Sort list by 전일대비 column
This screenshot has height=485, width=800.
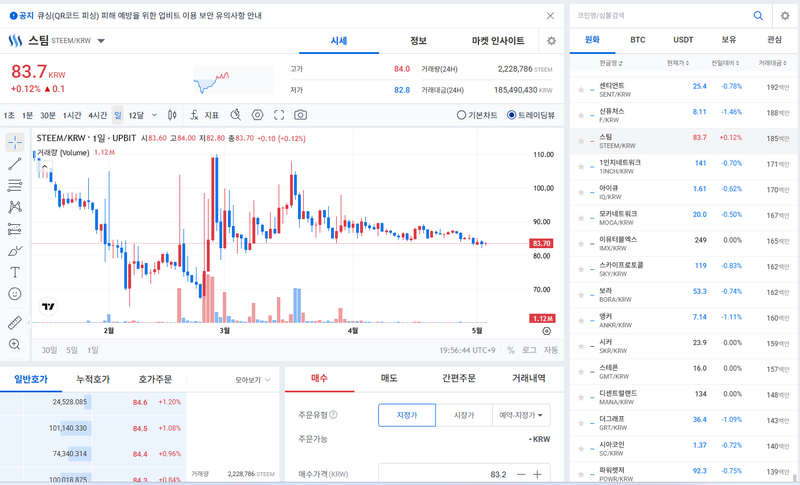tap(725, 63)
